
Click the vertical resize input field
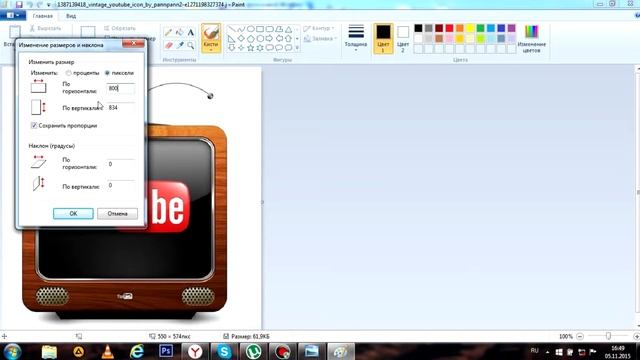120,107
